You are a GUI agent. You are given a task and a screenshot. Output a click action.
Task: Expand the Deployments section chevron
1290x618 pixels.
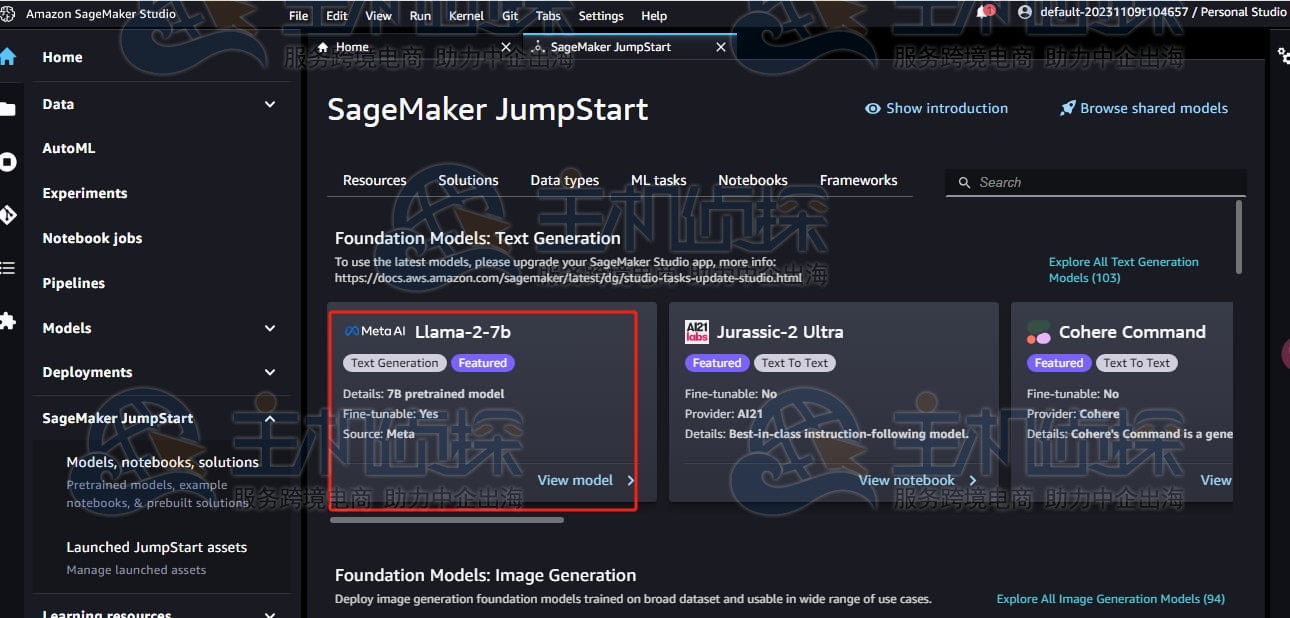tap(270, 372)
